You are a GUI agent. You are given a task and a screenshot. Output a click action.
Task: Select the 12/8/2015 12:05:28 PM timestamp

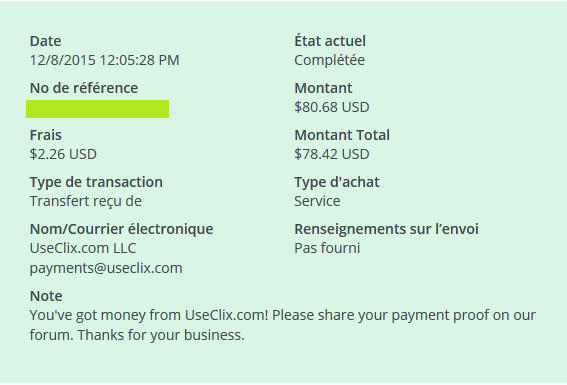[104, 60]
